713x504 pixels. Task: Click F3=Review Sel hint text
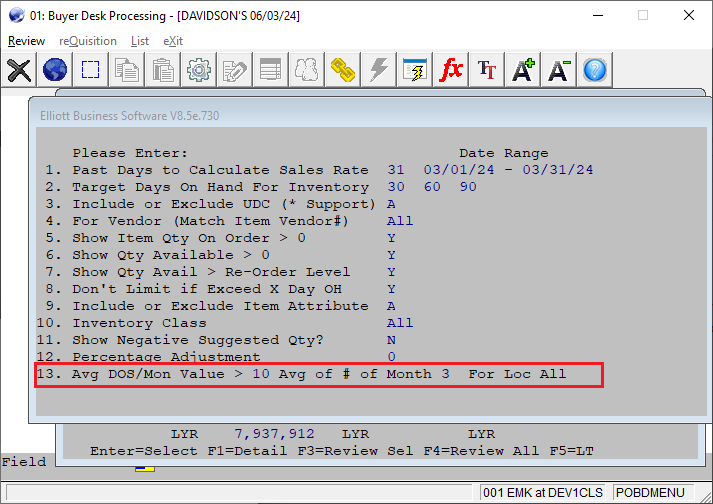point(356,451)
